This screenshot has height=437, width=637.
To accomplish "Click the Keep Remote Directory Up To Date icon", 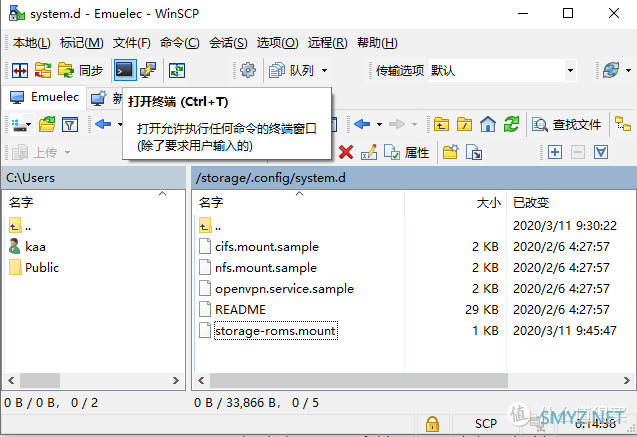I will click(177, 71).
